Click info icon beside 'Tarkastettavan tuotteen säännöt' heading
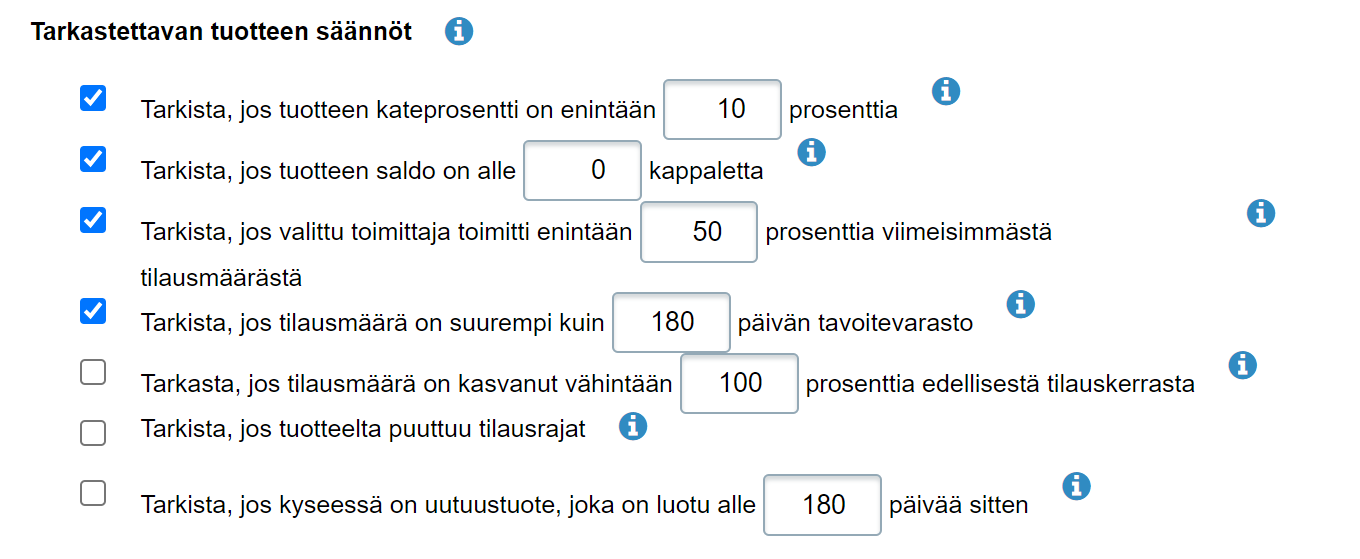 click(x=459, y=32)
